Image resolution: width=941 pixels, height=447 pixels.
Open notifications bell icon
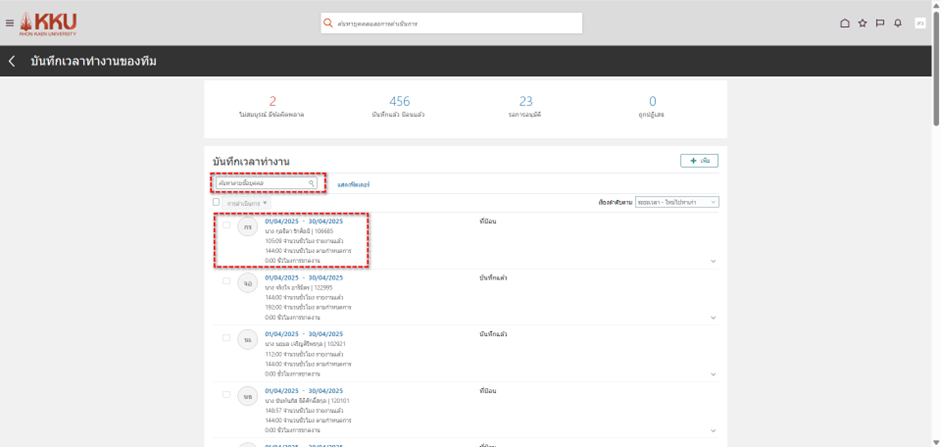coord(898,23)
